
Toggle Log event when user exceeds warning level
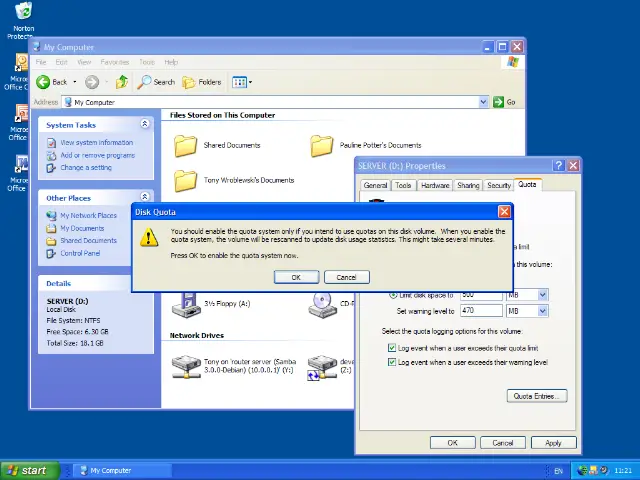(x=392, y=362)
